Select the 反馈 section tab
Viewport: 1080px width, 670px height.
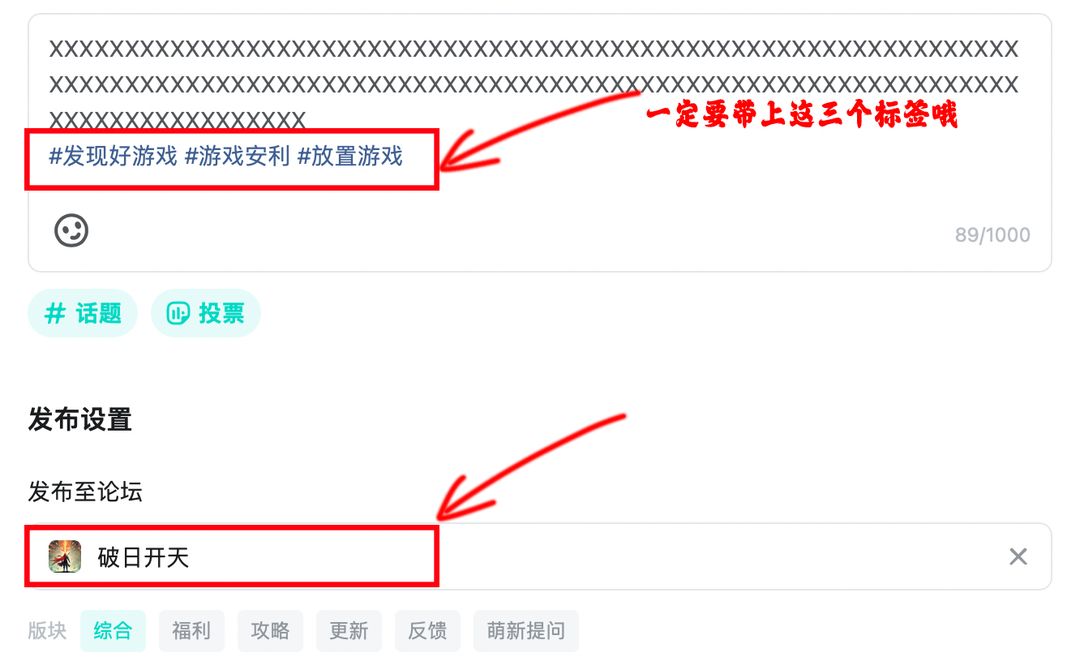(x=427, y=631)
